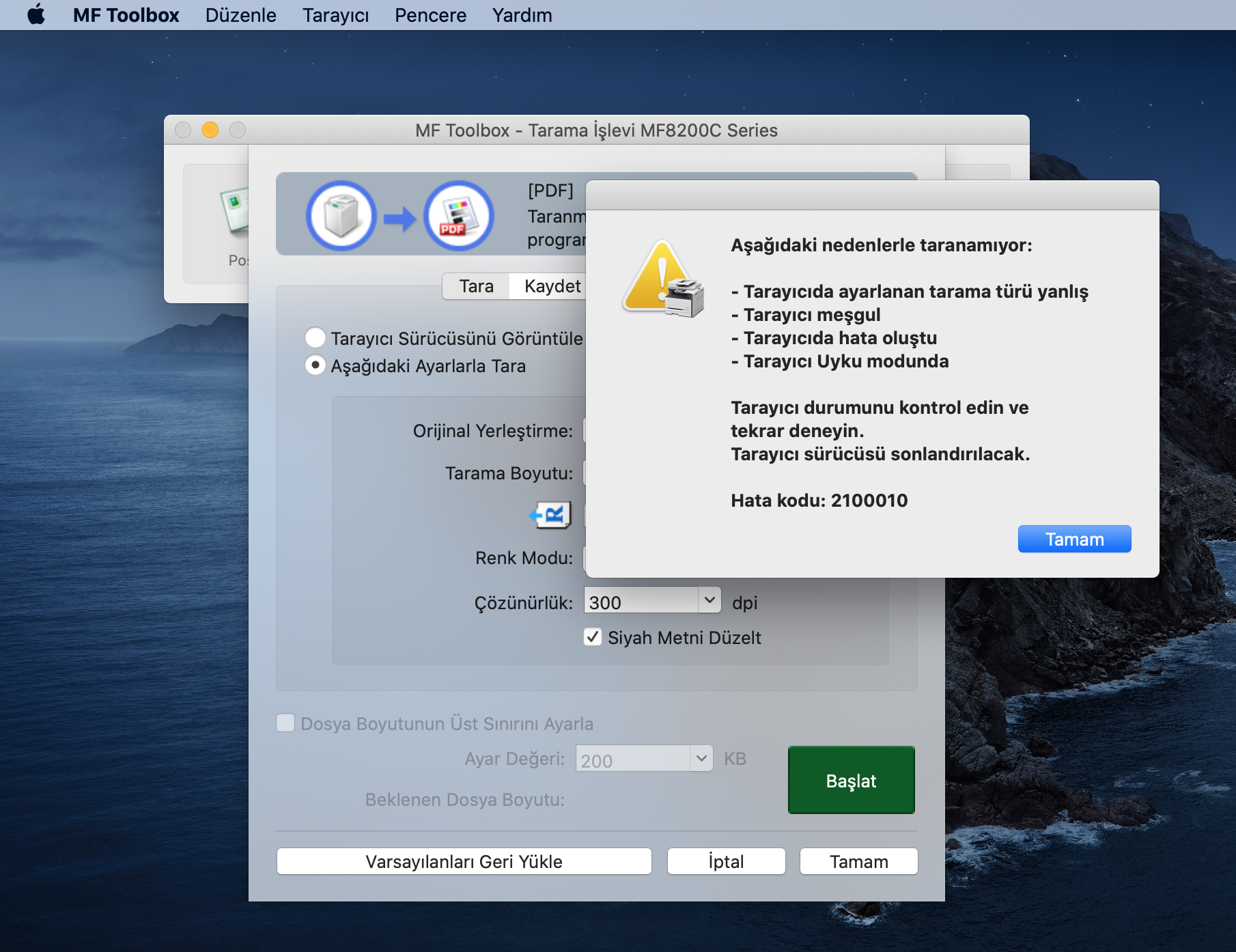
Task: Switch to the Kaydet tab
Action: [x=552, y=286]
